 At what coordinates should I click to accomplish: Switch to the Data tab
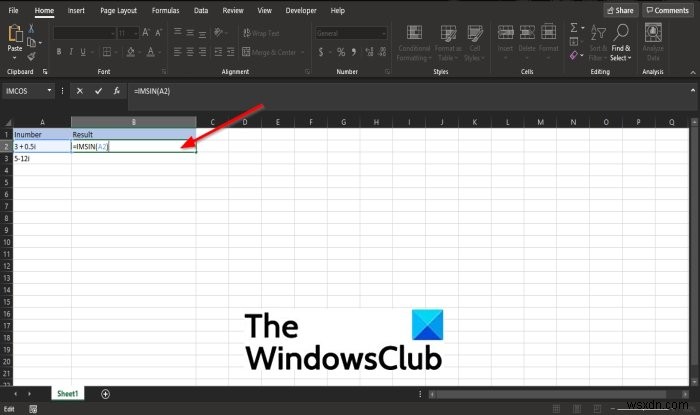click(x=201, y=10)
